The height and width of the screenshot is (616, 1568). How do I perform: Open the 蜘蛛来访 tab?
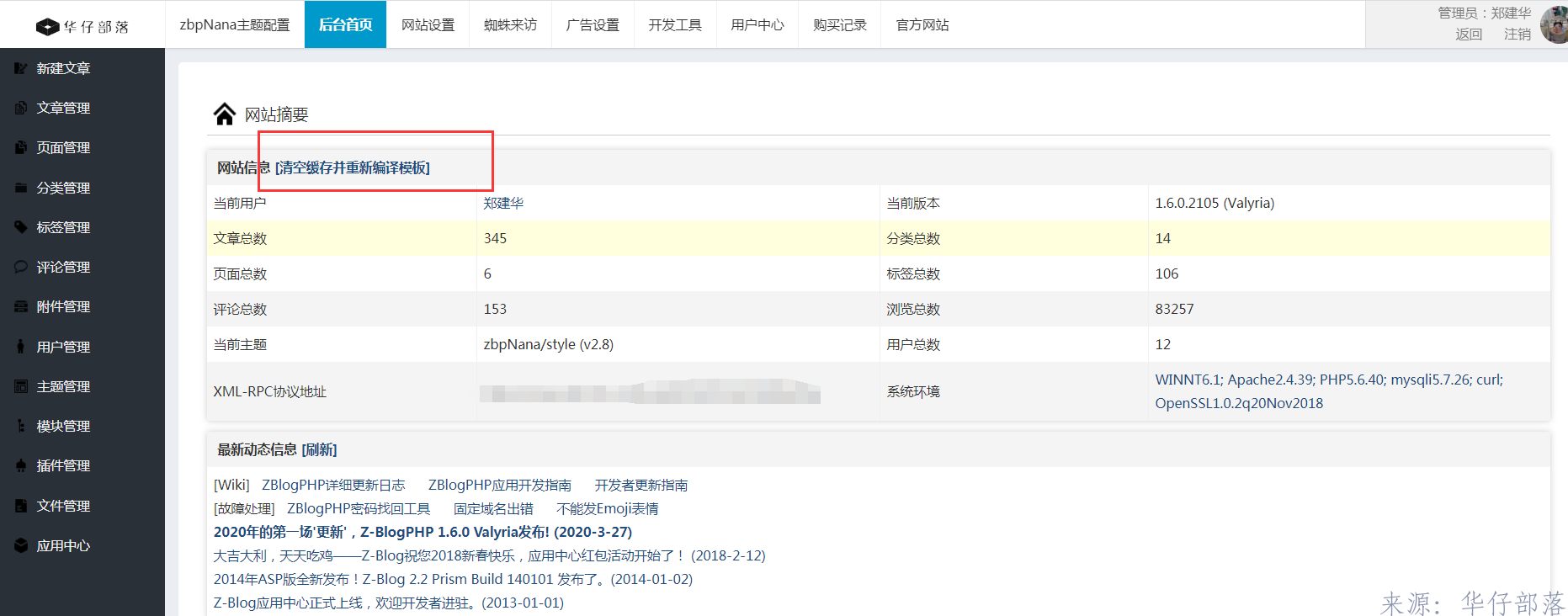click(510, 24)
